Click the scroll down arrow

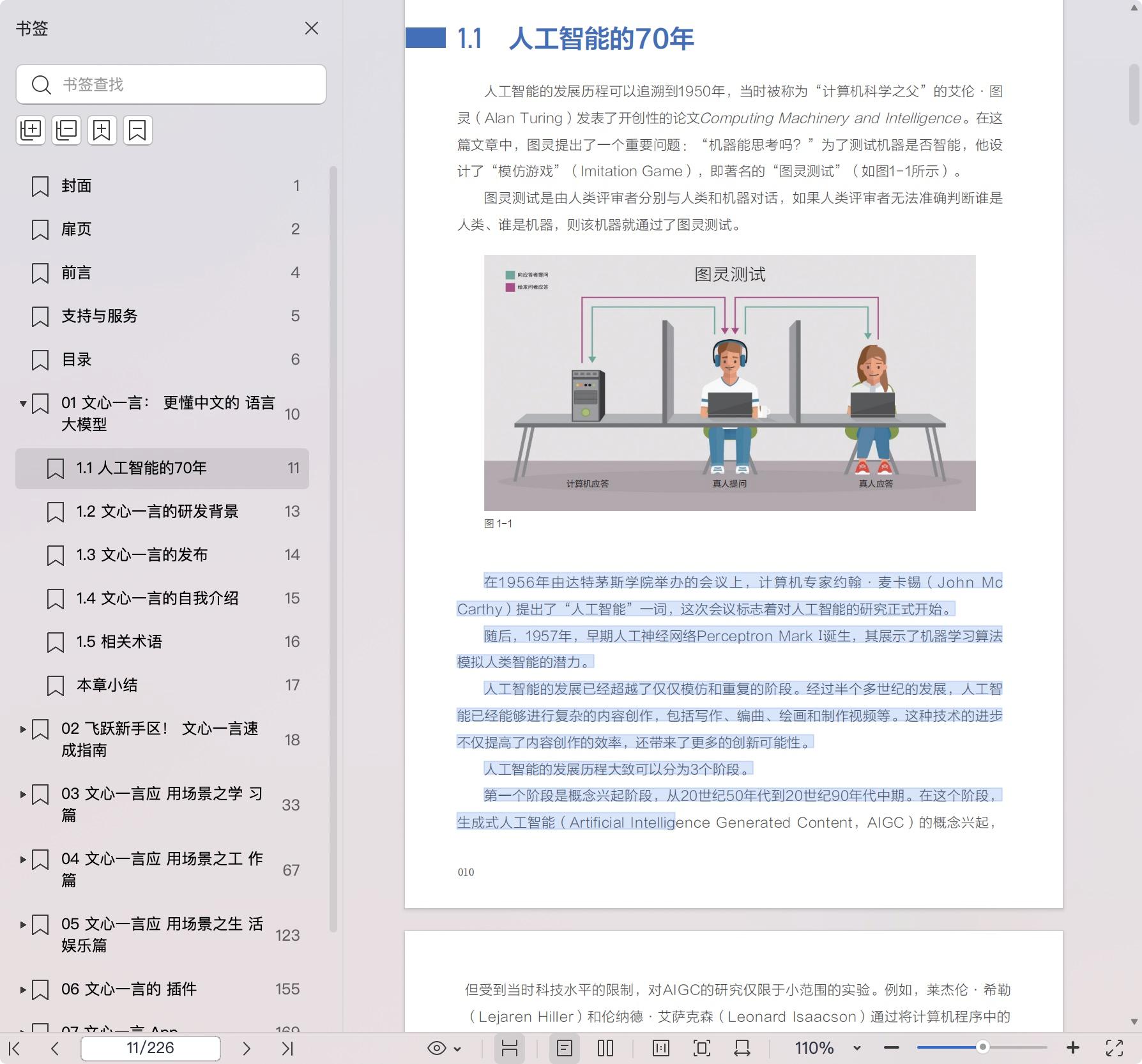(x=1134, y=1022)
